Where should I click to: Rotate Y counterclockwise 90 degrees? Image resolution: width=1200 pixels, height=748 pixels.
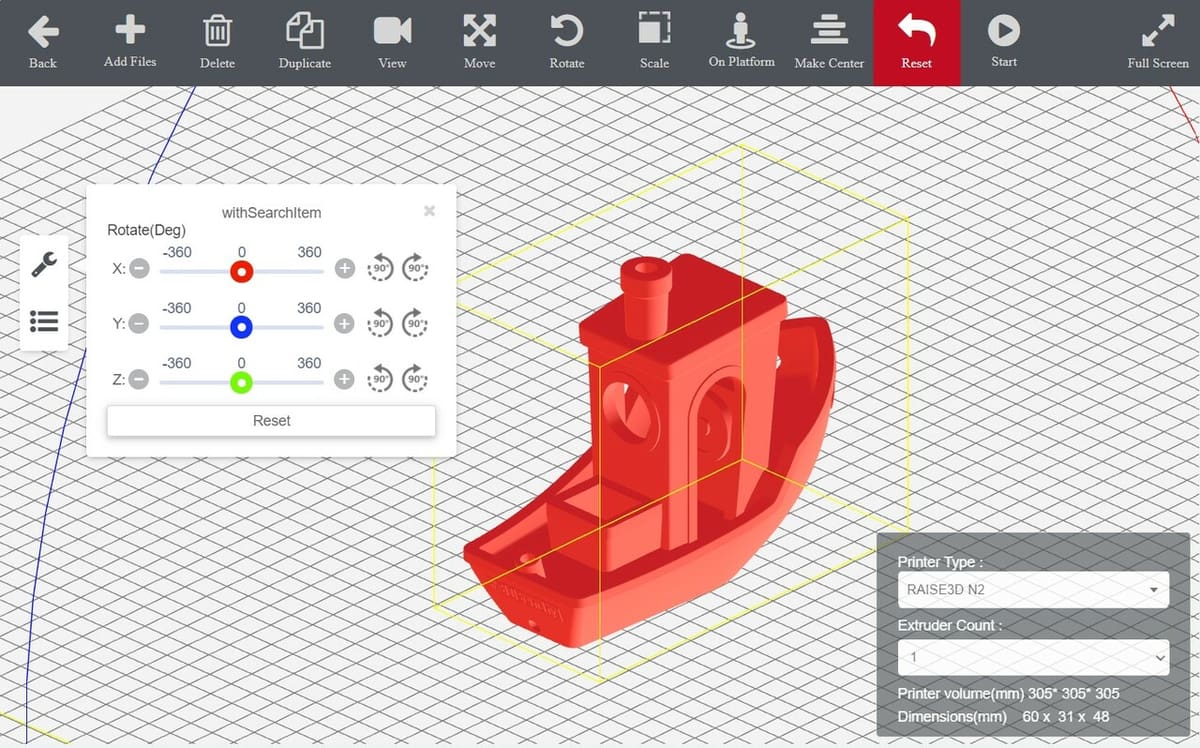point(380,323)
